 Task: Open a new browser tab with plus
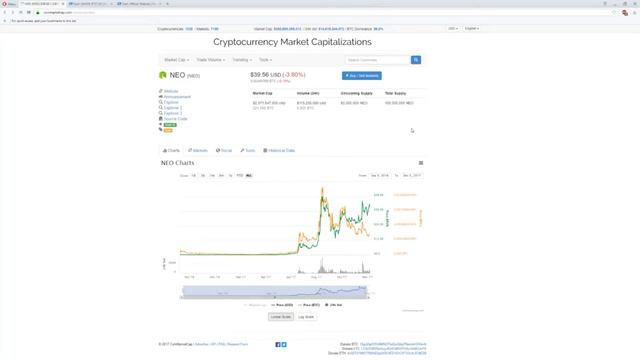click(167, 4)
